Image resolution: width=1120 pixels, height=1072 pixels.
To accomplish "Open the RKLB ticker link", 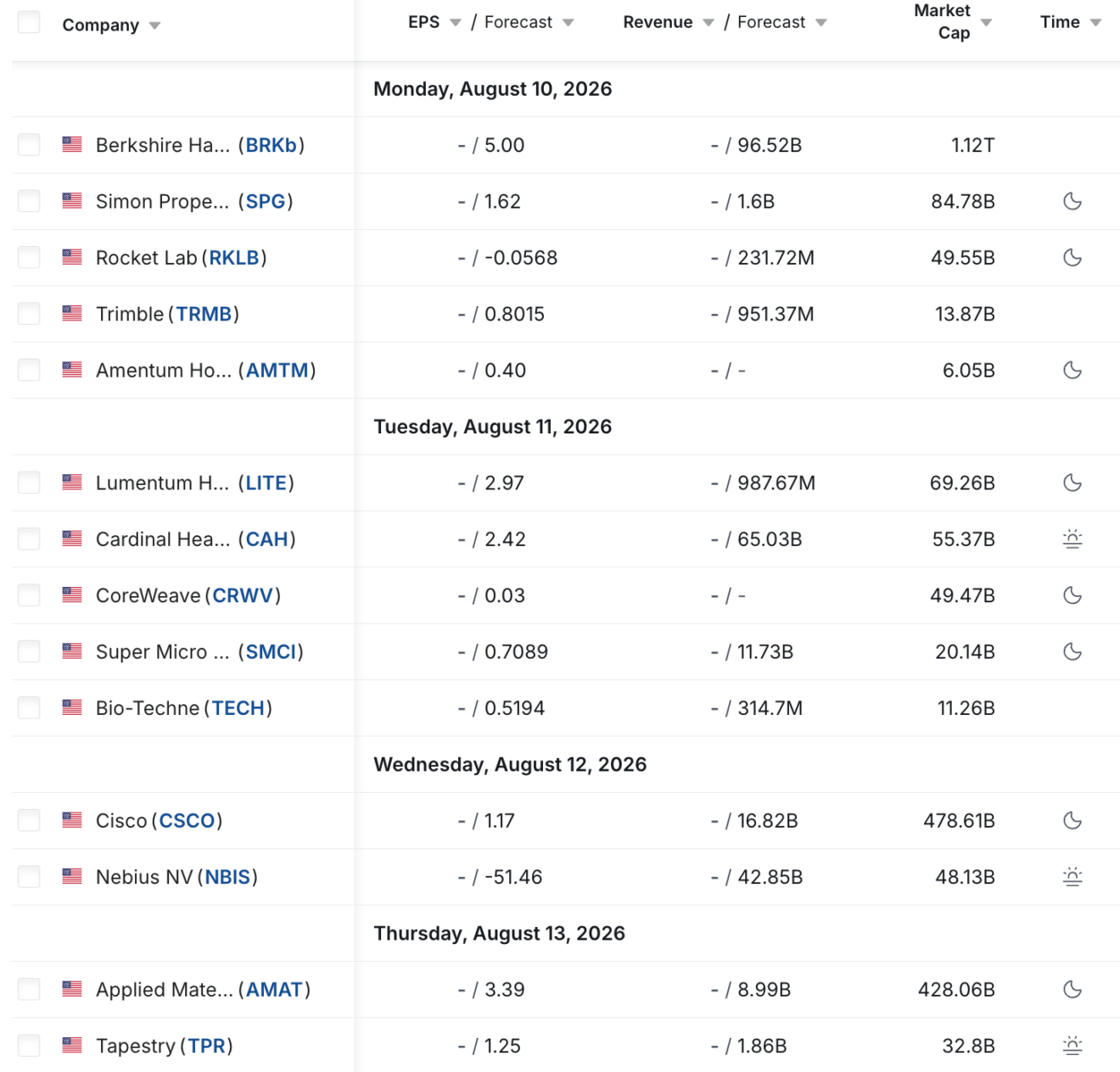I will click(x=234, y=258).
